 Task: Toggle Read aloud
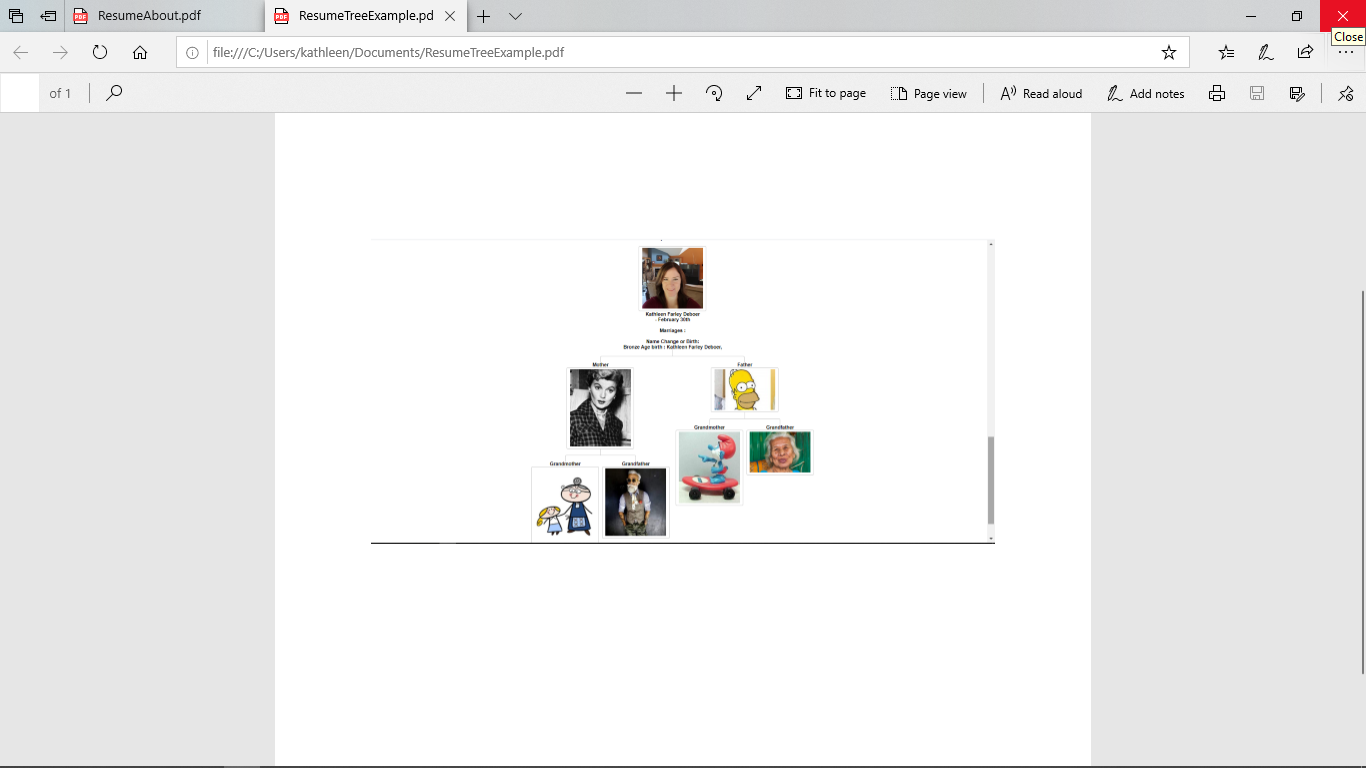click(x=1041, y=93)
